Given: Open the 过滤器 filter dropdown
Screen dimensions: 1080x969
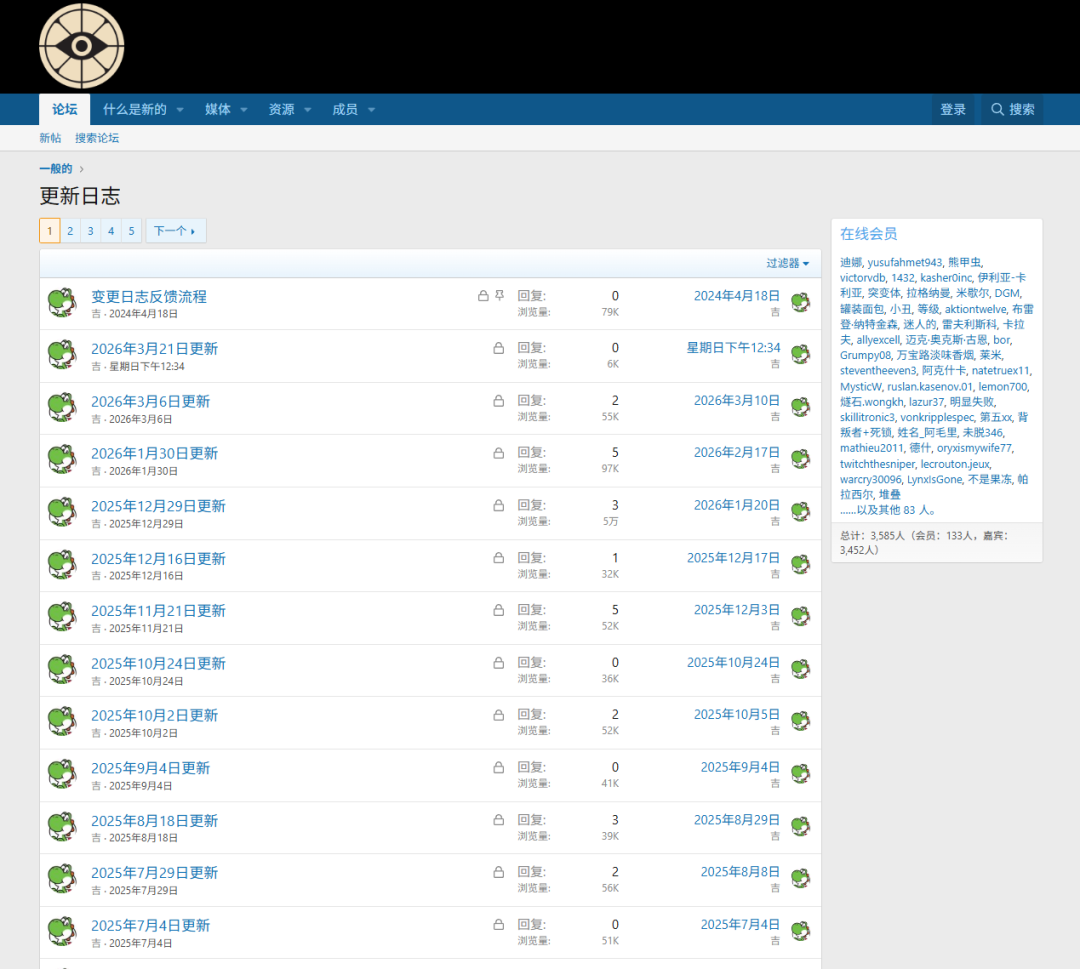Looking at the screenshot, I should point(788,263).
